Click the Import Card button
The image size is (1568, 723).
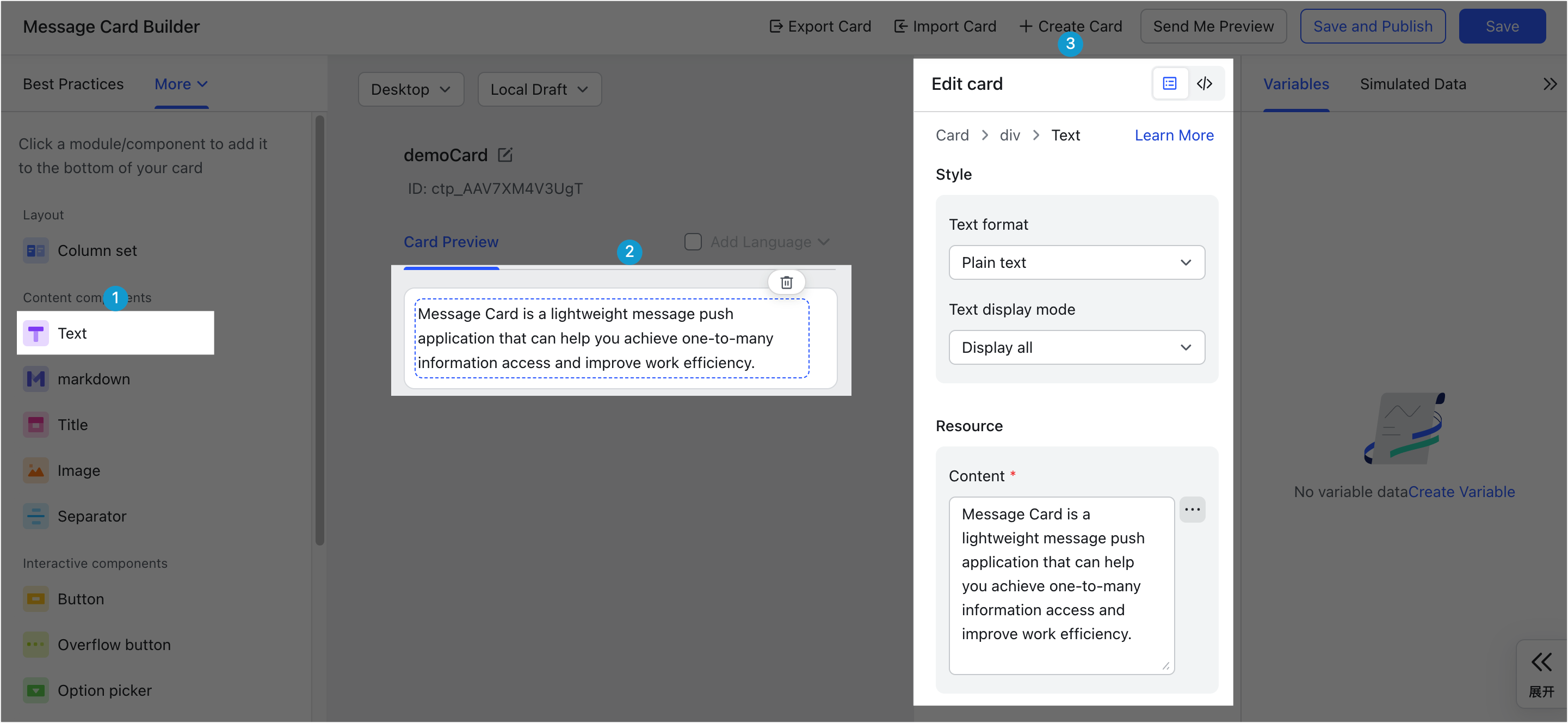pos(945,26)
